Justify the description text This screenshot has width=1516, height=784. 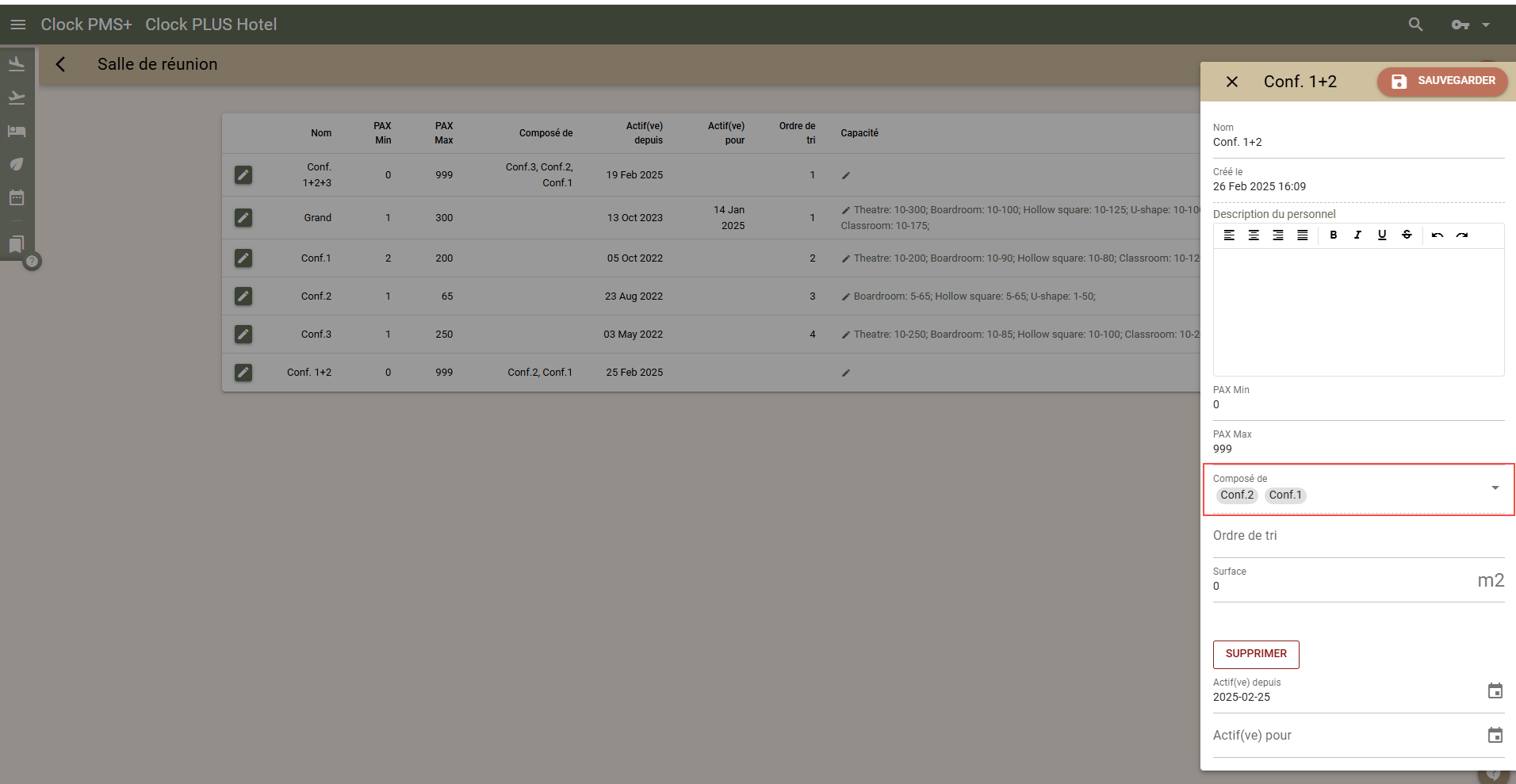[1303, 235]
